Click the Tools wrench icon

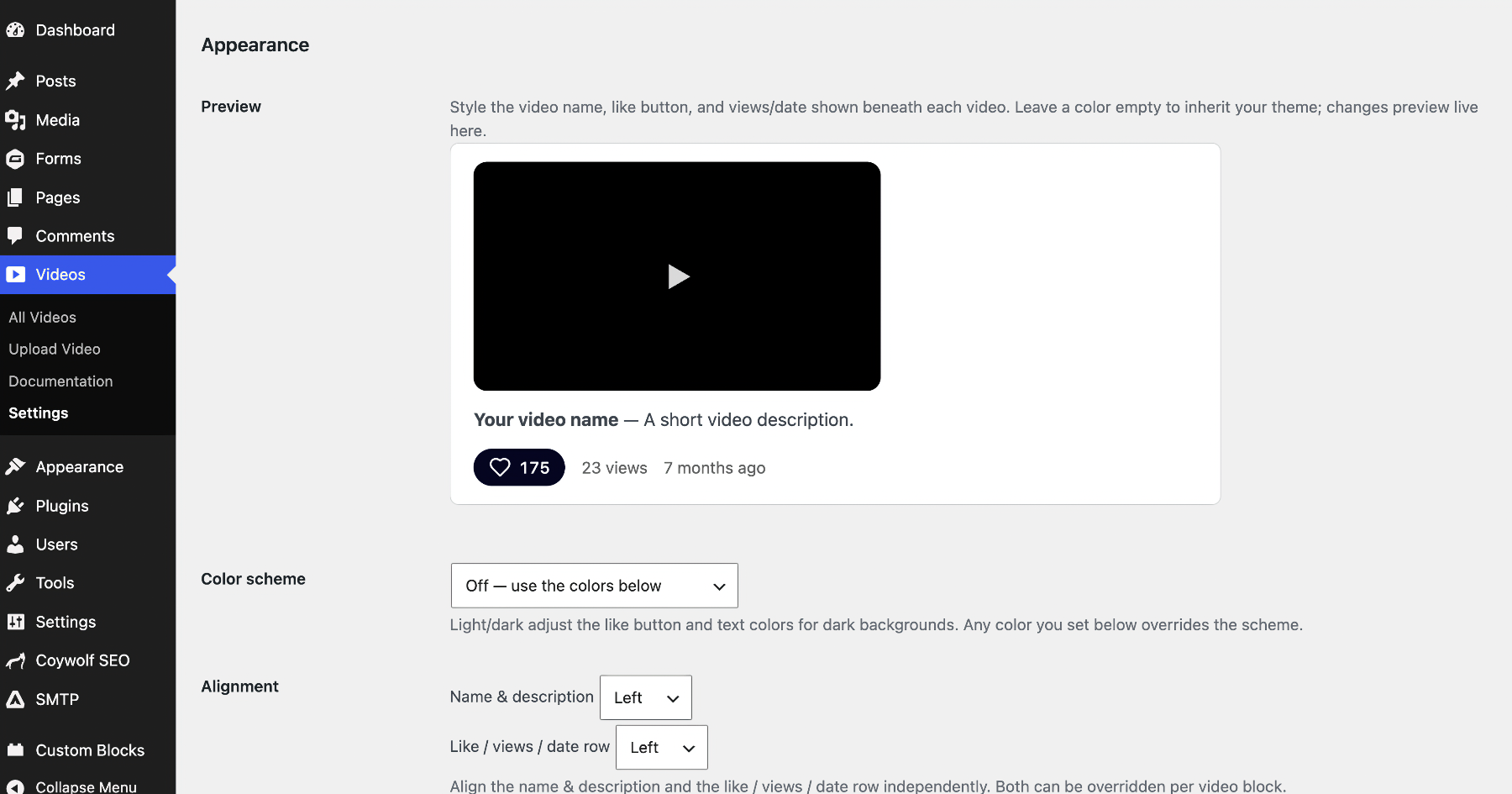(15, 583)
